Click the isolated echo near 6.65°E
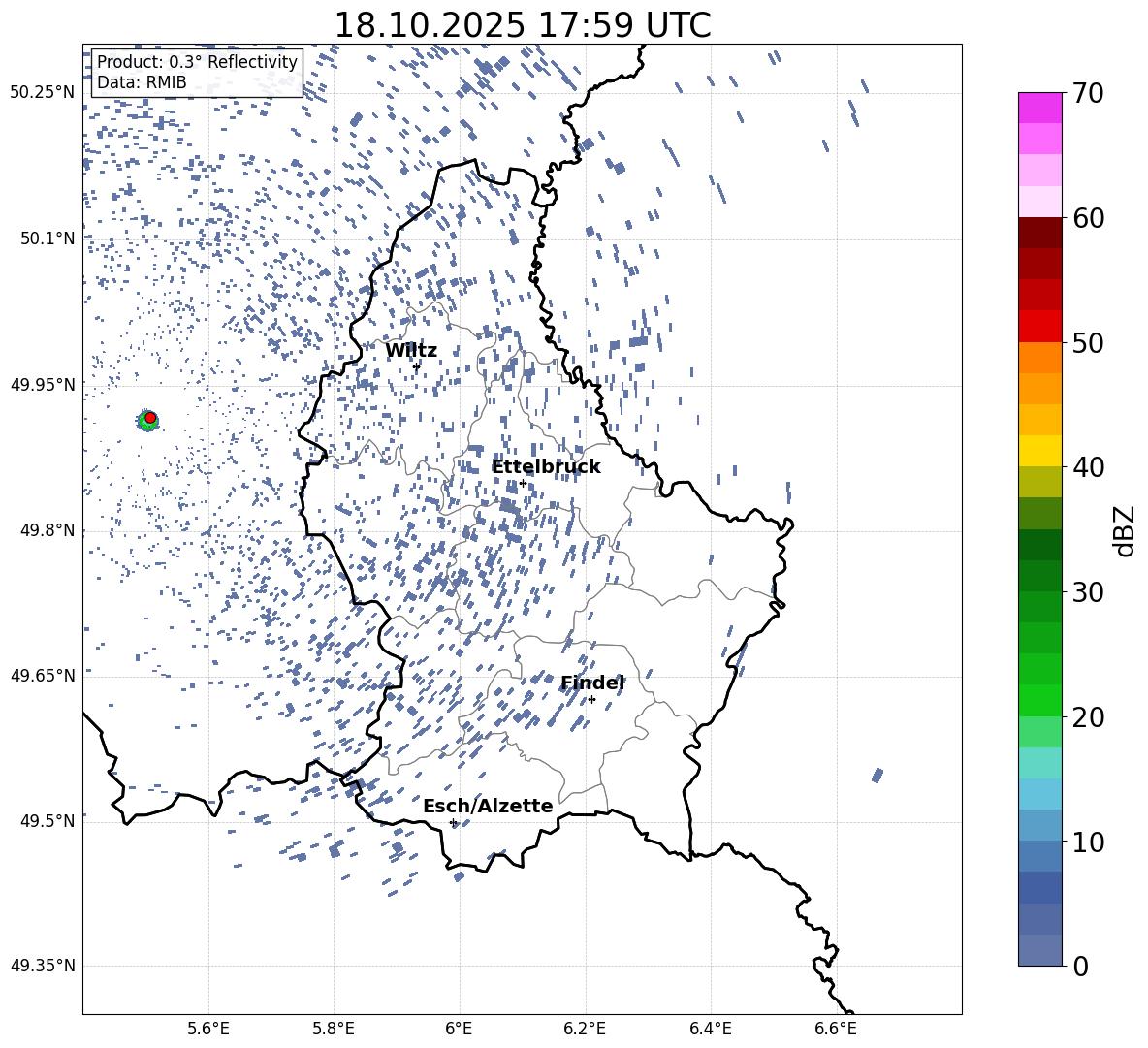Image resolution: width=1148 pixels, height=1048 pixels. pos(877,775)
